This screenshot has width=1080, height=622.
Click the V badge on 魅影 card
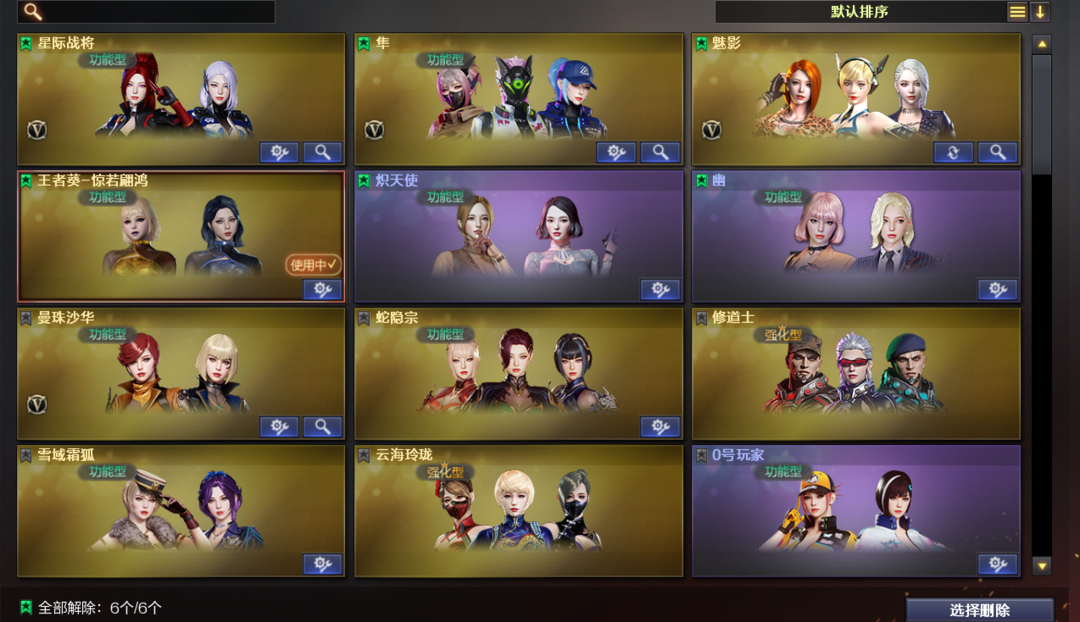click(712, 129)
